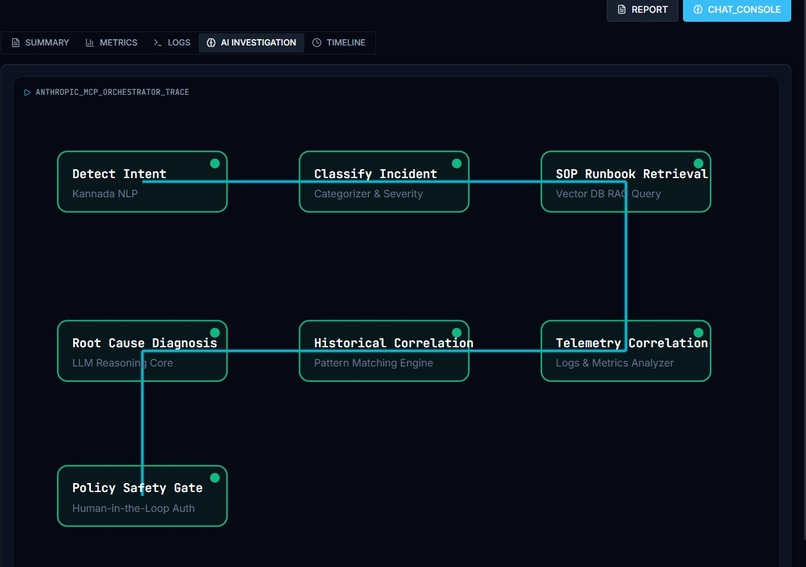Open the REPORT button

tap(642, 10)
